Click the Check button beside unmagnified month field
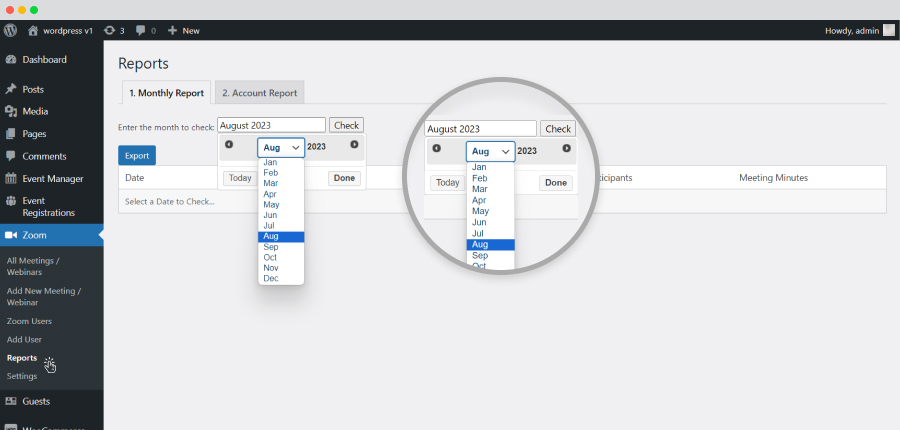The image size is (900, 430). pyautogui.click(x=346, y=125)
